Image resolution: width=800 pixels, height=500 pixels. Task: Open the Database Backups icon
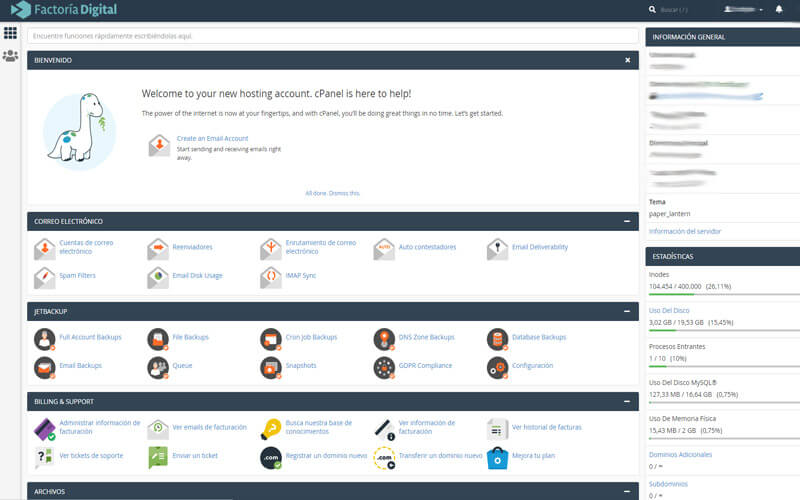(x=497, y=339)
